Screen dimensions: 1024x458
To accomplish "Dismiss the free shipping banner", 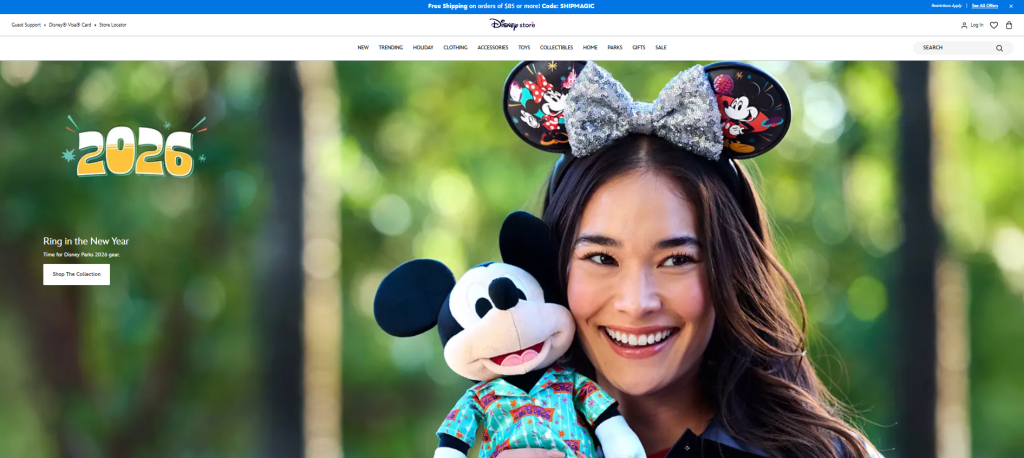I will [1011, 6].
